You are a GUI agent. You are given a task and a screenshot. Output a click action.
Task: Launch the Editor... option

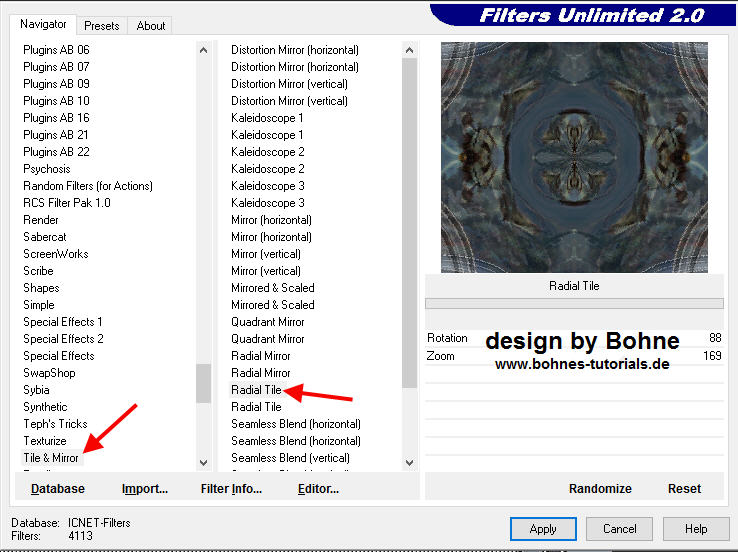318,489
